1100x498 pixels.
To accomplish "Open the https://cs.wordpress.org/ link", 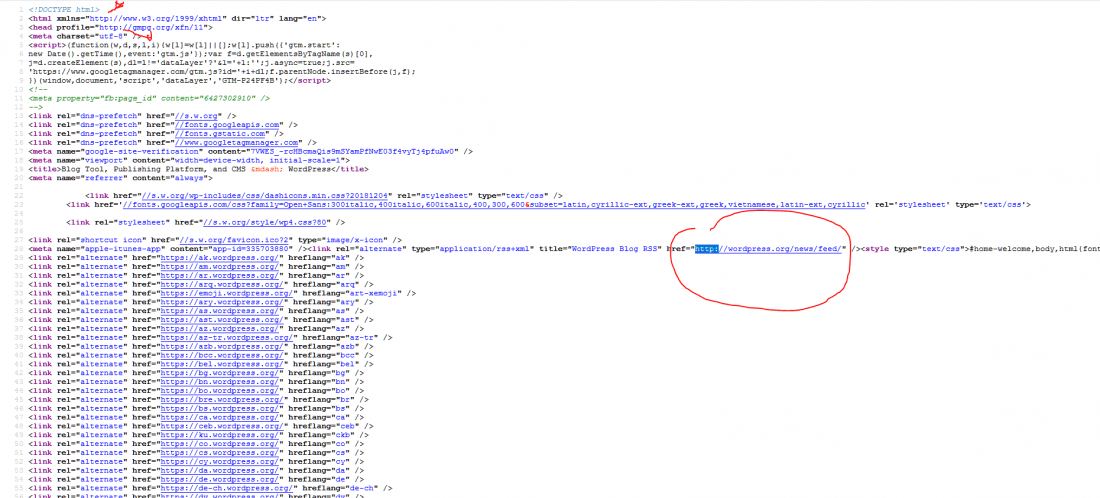I will (221, 454).
